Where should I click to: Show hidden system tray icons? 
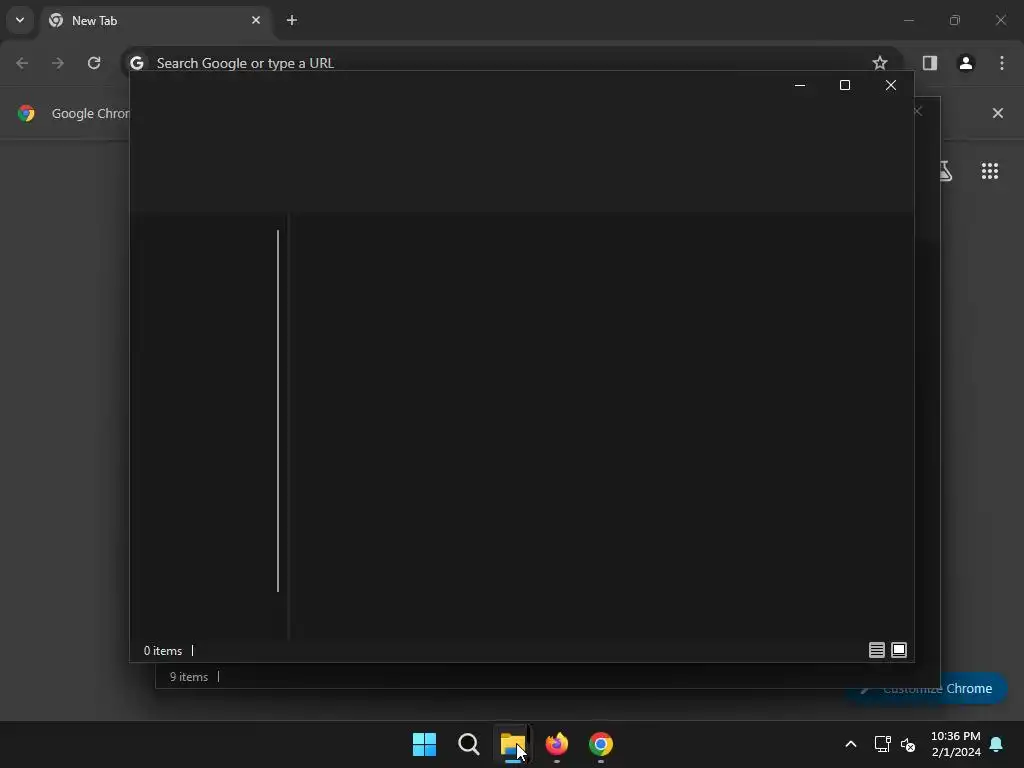(851, 744)
